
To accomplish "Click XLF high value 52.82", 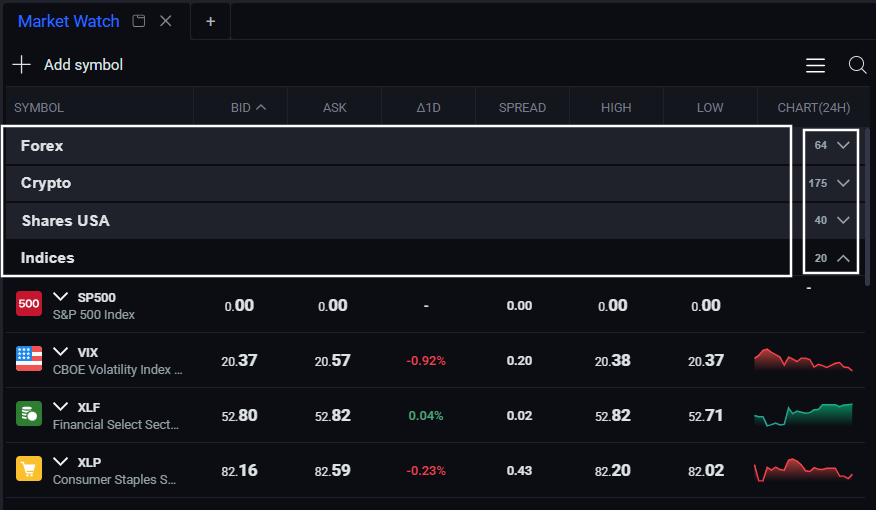I will pyautogui.click(x=612, y=416).
